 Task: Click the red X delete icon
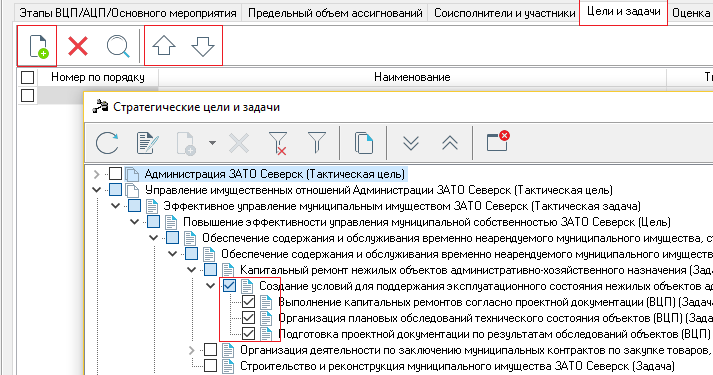point(78,46)
